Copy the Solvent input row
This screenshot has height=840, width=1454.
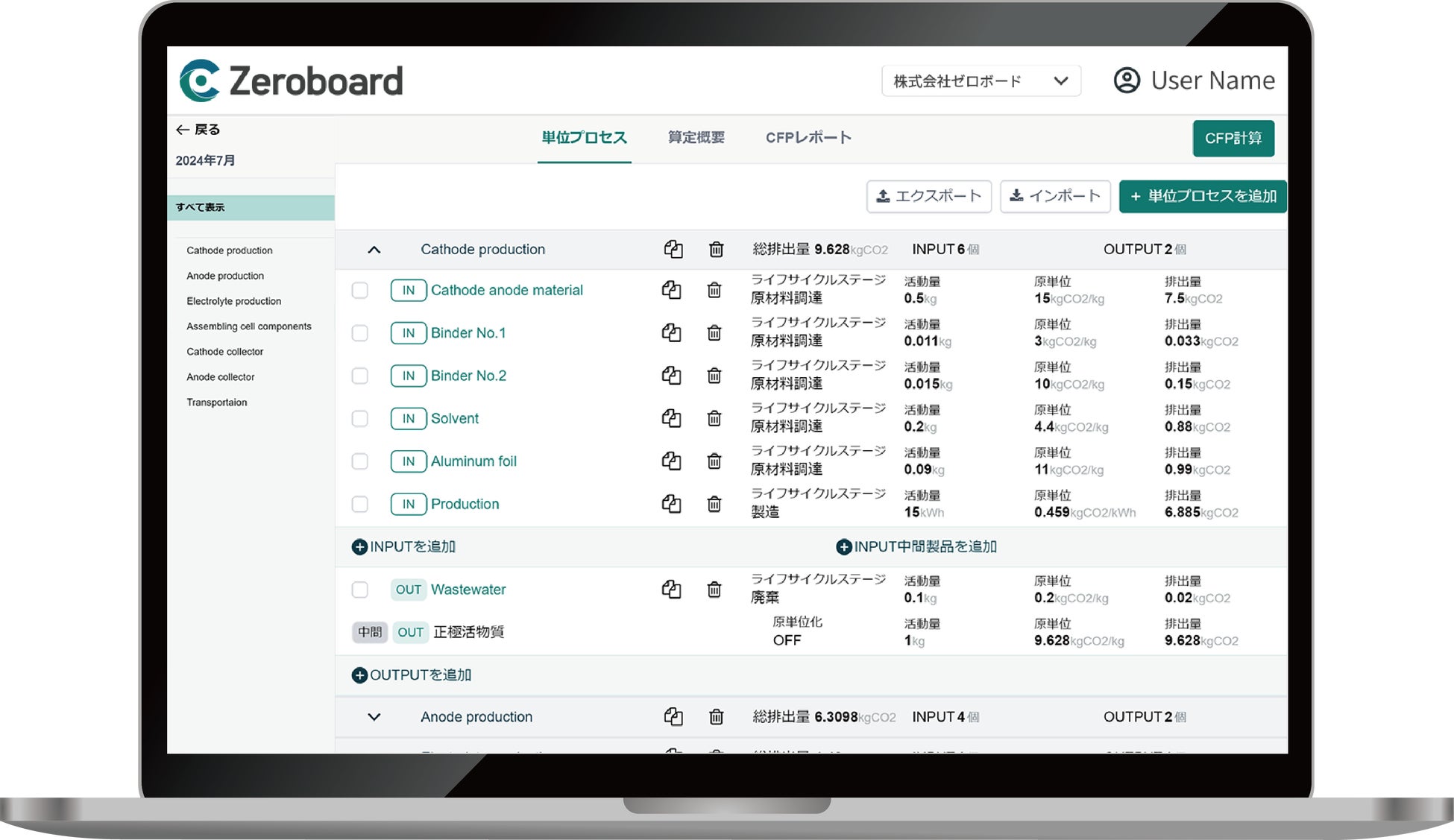pos(671,418)
